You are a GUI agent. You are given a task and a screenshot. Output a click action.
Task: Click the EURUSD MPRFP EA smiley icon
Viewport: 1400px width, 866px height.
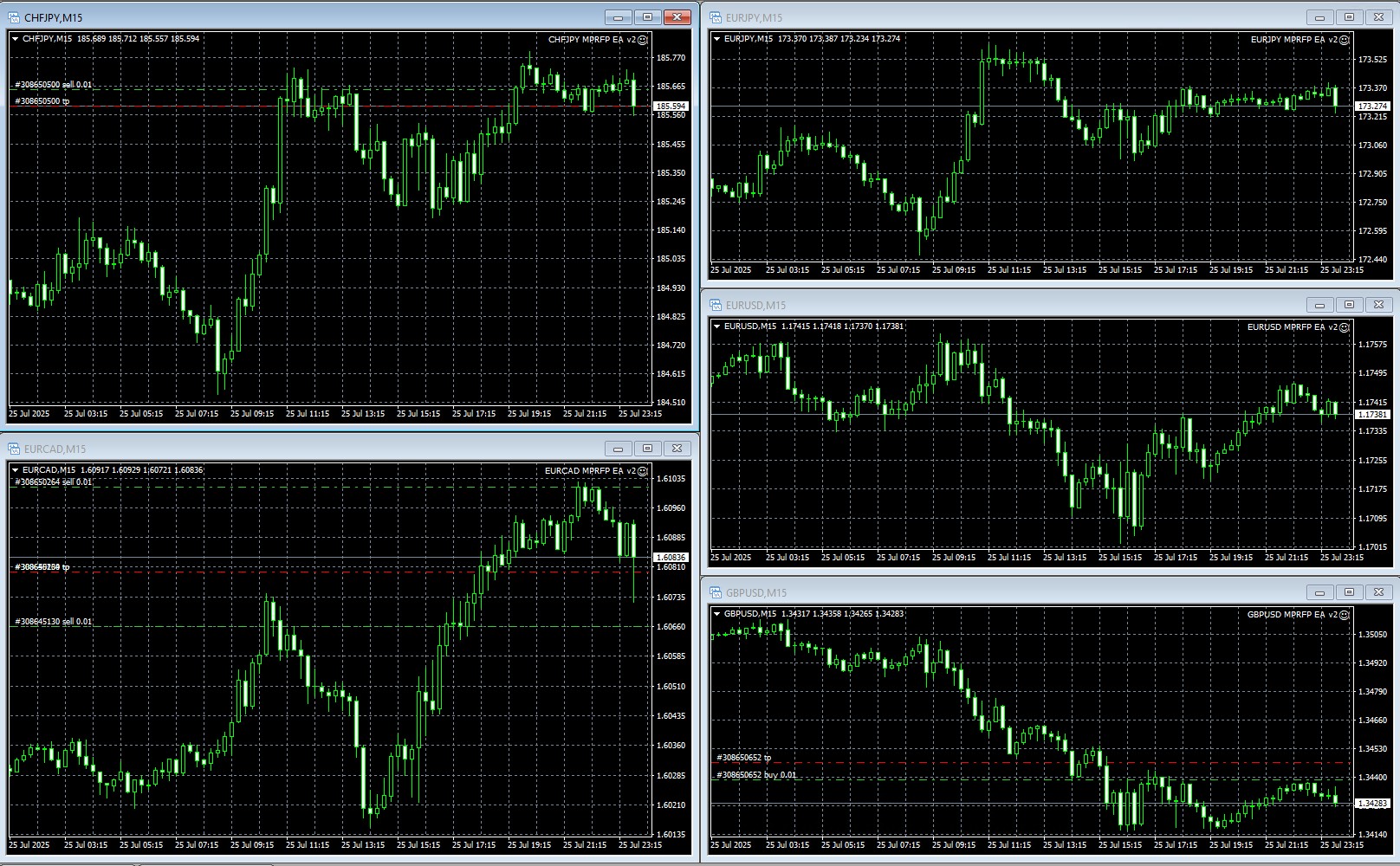click(x=1345, y=327)
